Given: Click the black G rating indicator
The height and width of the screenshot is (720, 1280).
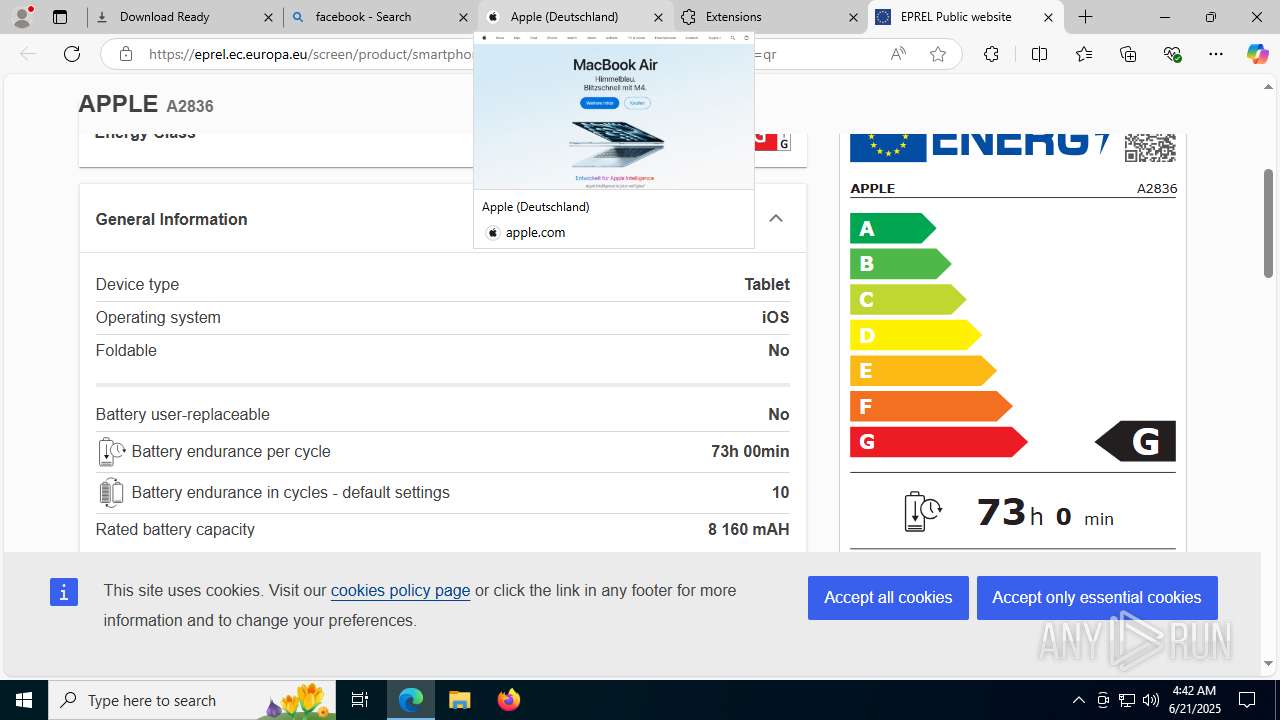Looking at the screenshot, I should pyautogui.click(x=1135, y=441).
